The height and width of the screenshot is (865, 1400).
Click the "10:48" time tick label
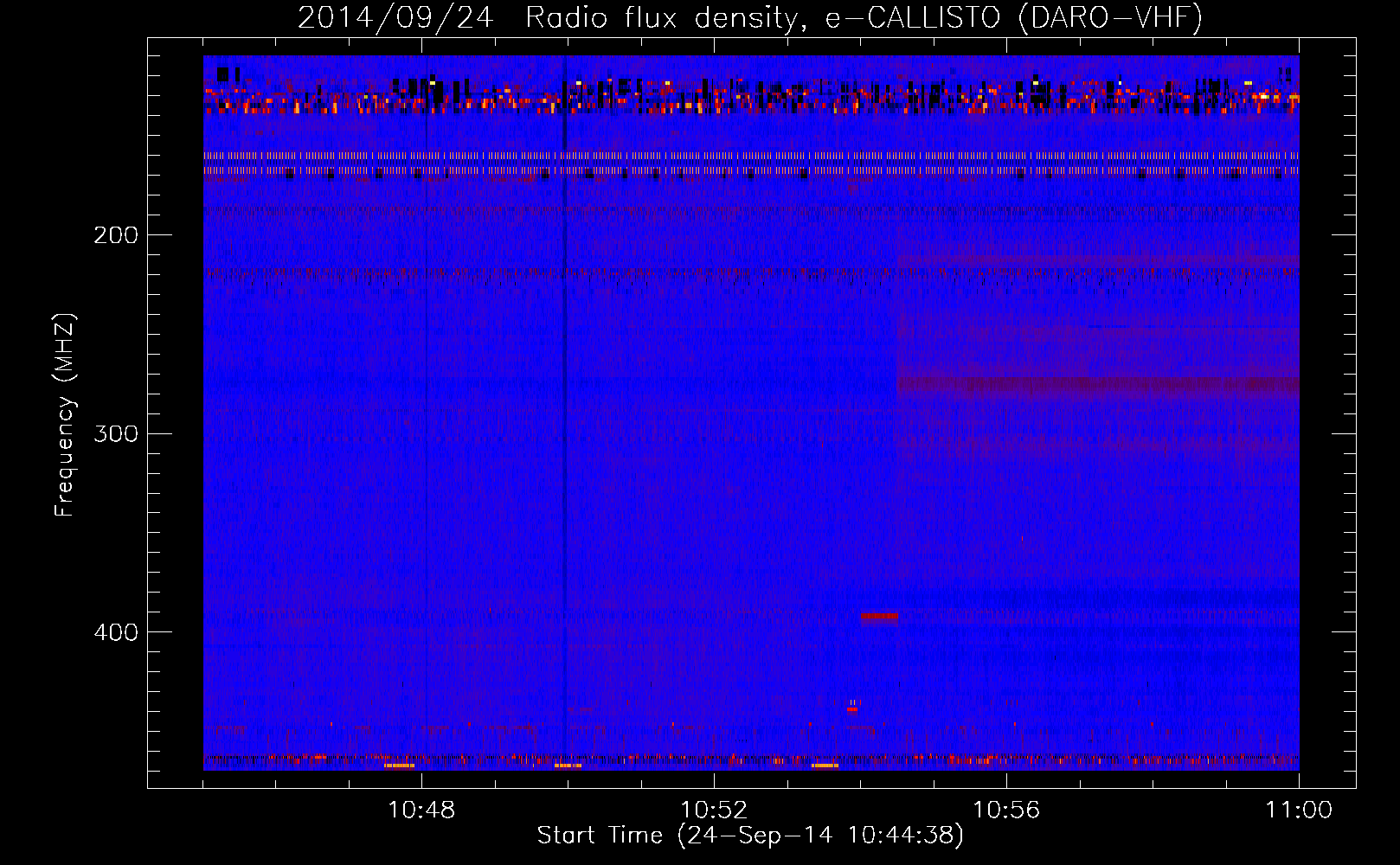tap(421, 810)
